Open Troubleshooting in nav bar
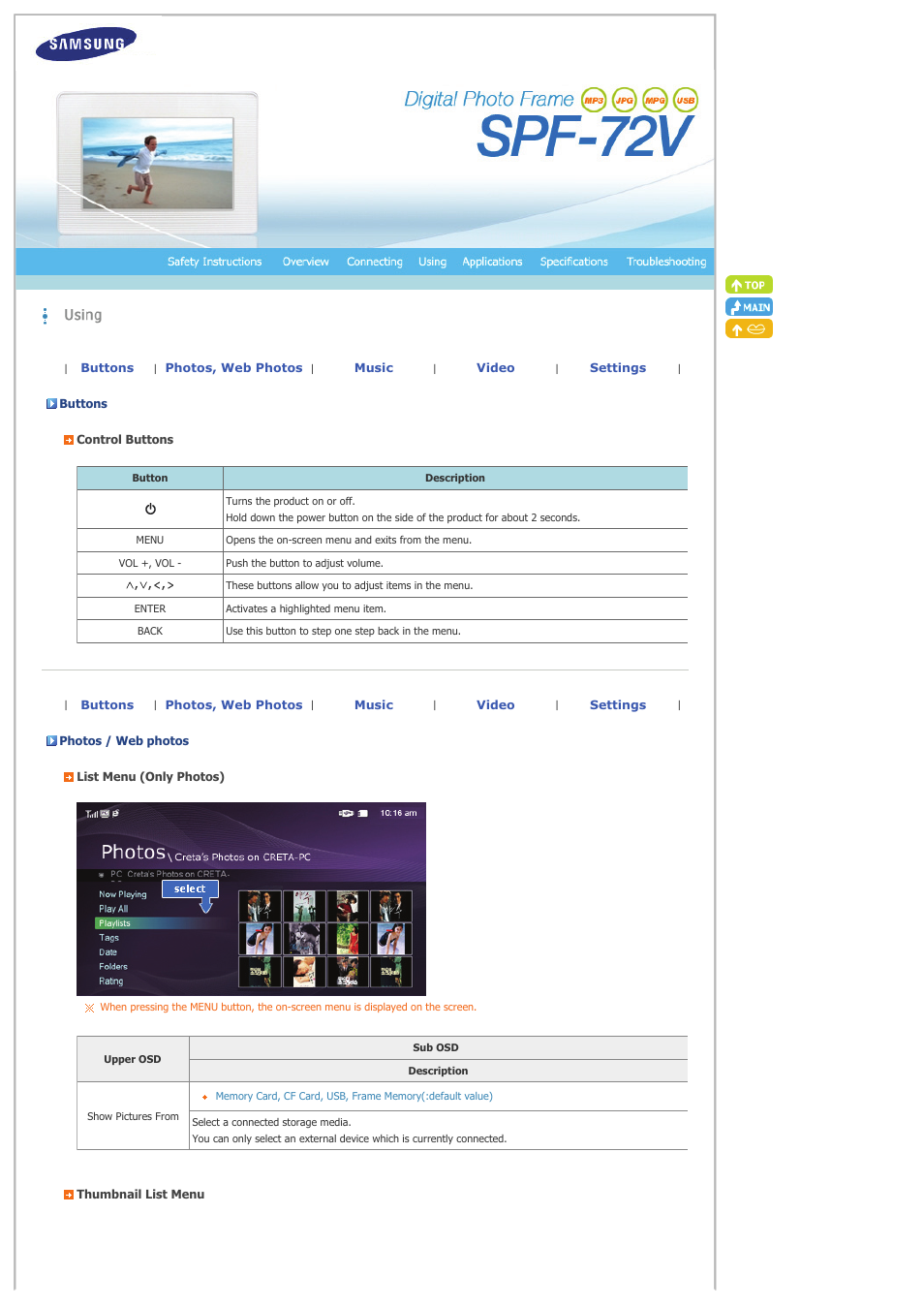Viewport: 924px width, 1308px height. [666, 262]
